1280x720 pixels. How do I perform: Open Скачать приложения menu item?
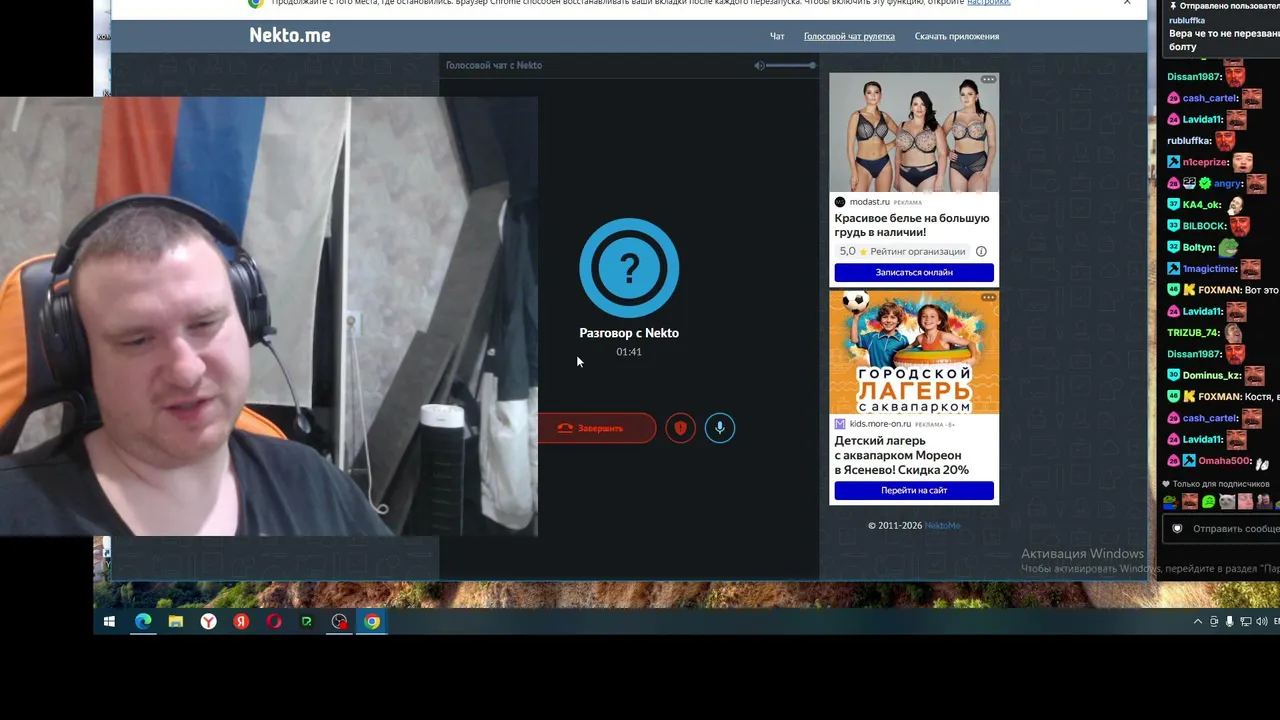pos(957,36)
